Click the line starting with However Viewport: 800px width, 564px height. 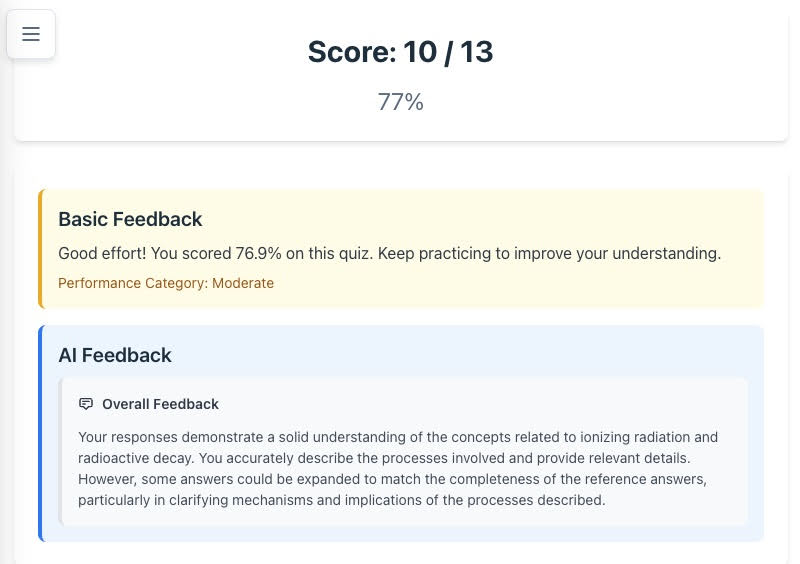point(392,479)
